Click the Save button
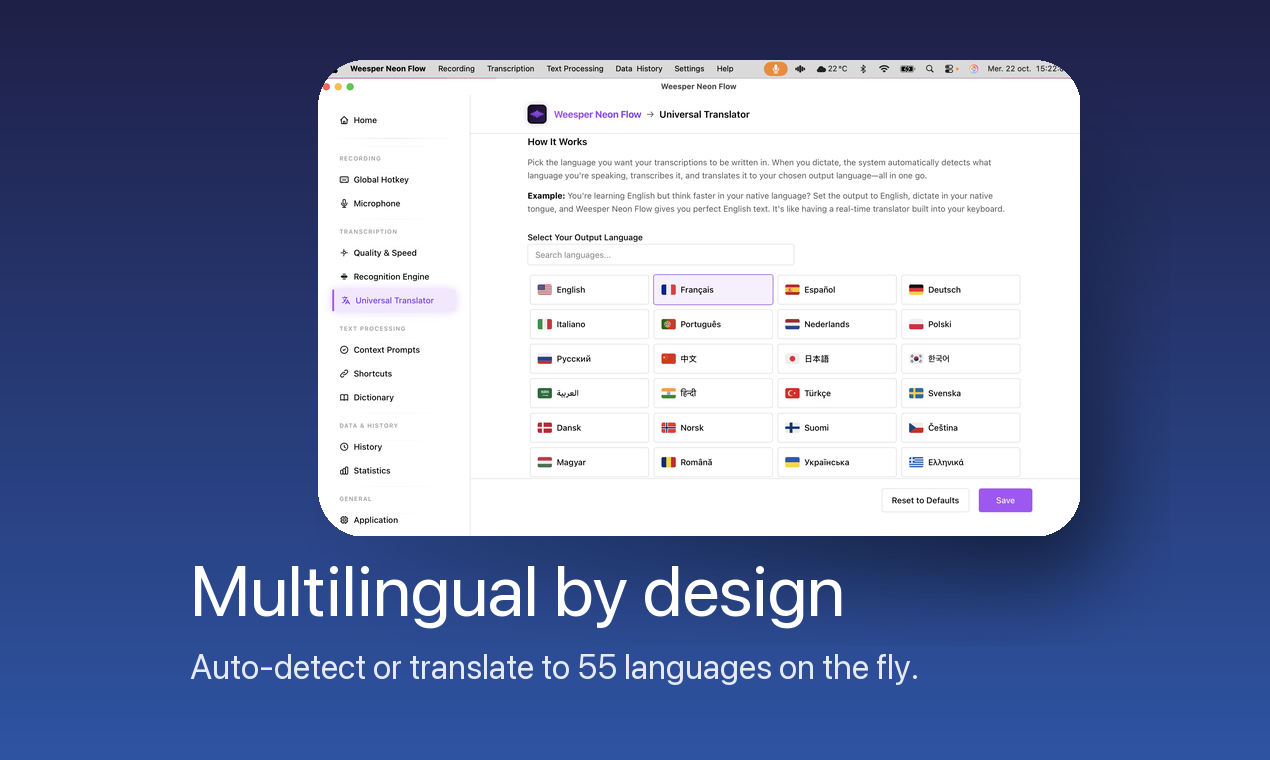 (1005, 500)
